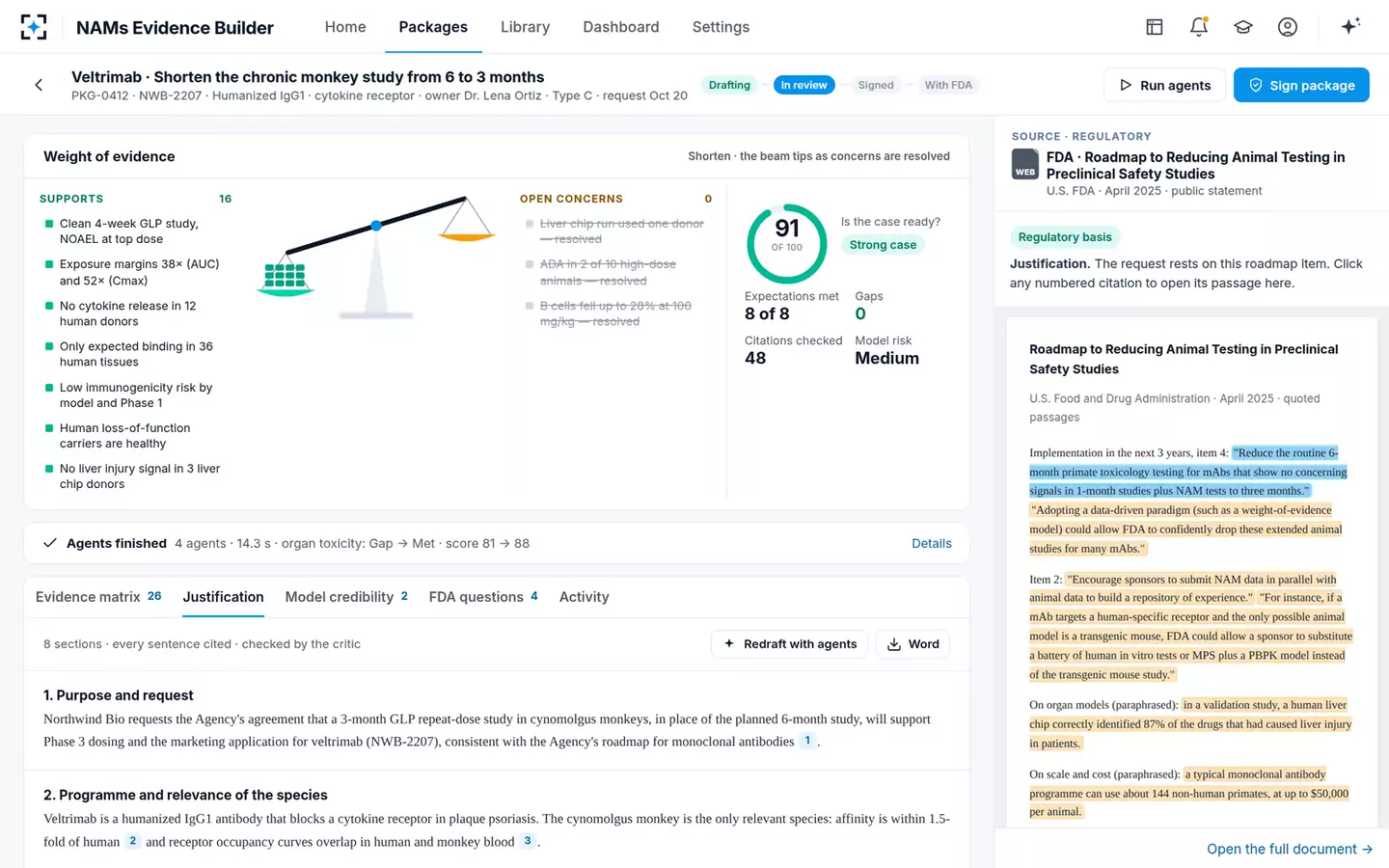This screenshot has height=868, width=1389.
Task: Click the 'in a validation study, a human liver chip' passage
Action: tap(1190, 724)
